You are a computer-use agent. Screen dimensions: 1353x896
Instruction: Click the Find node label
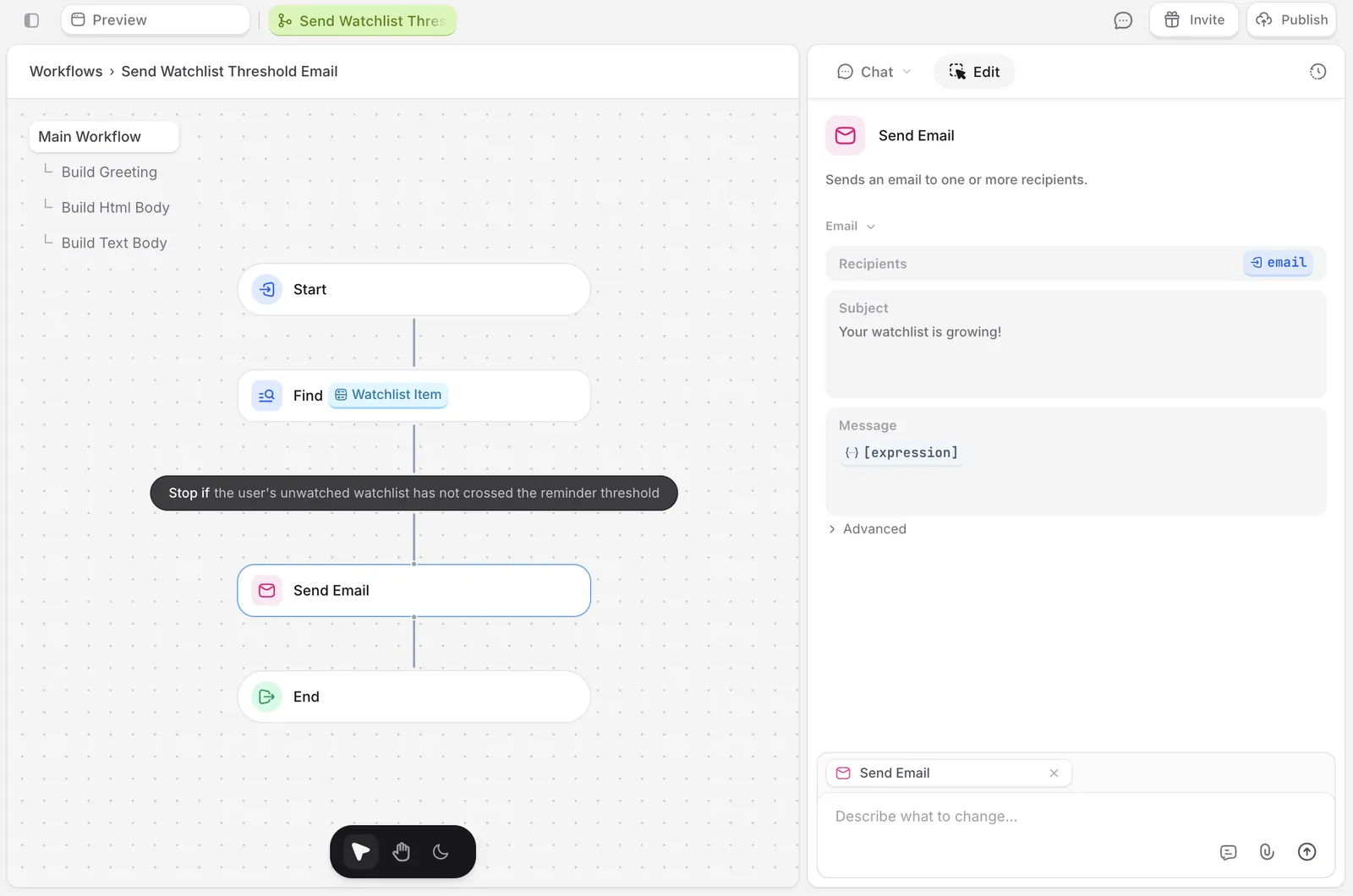click(x=308, y=396)
